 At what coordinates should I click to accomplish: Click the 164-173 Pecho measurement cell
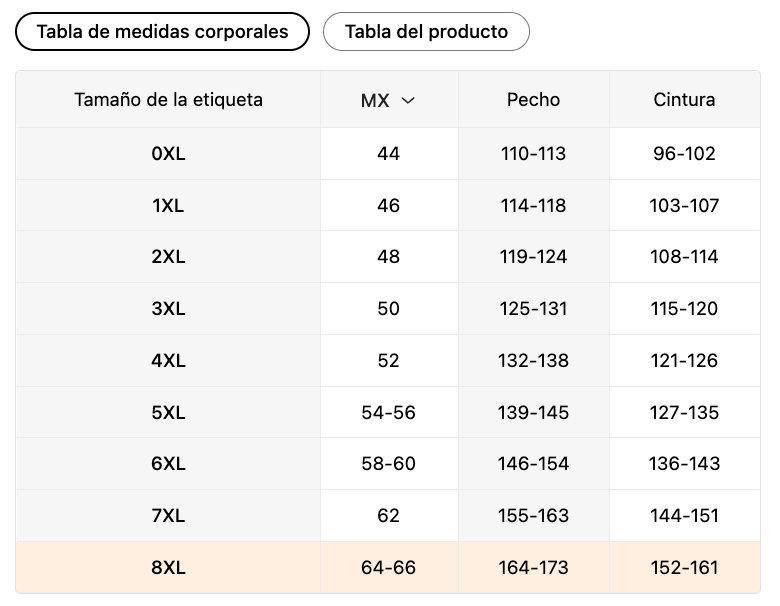533,567
